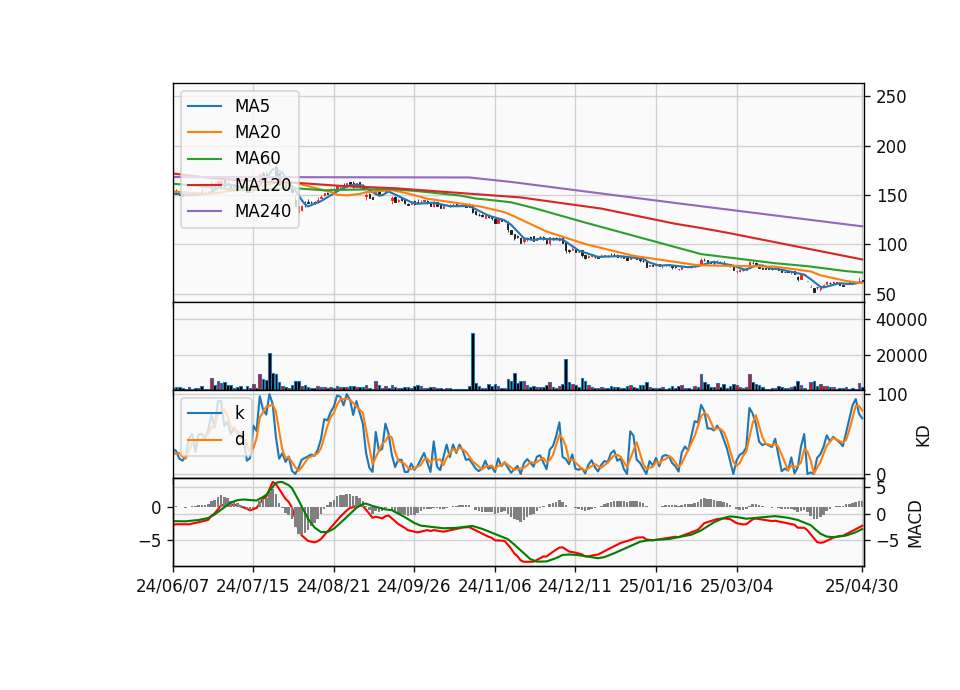Viewport: 960px width, 690px height.
Task: Click the tallest volume bar in early November
Action: [473, 361]
